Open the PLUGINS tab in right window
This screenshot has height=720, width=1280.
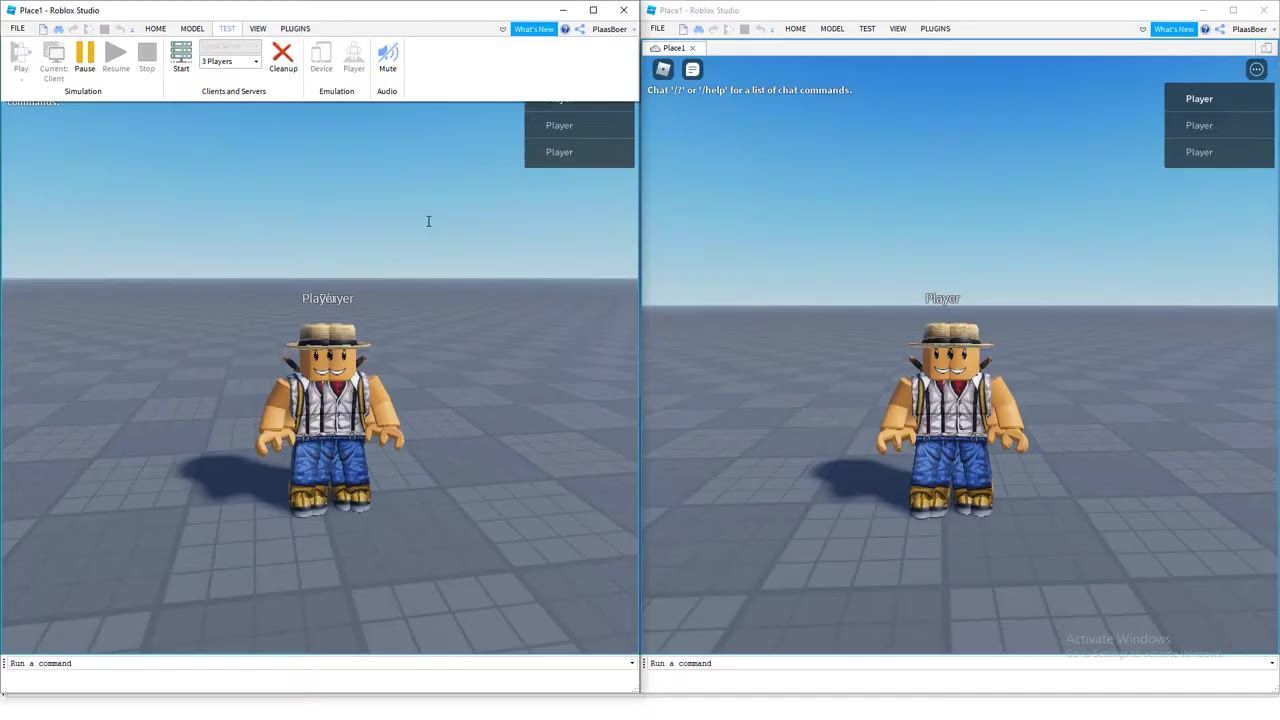935,29
